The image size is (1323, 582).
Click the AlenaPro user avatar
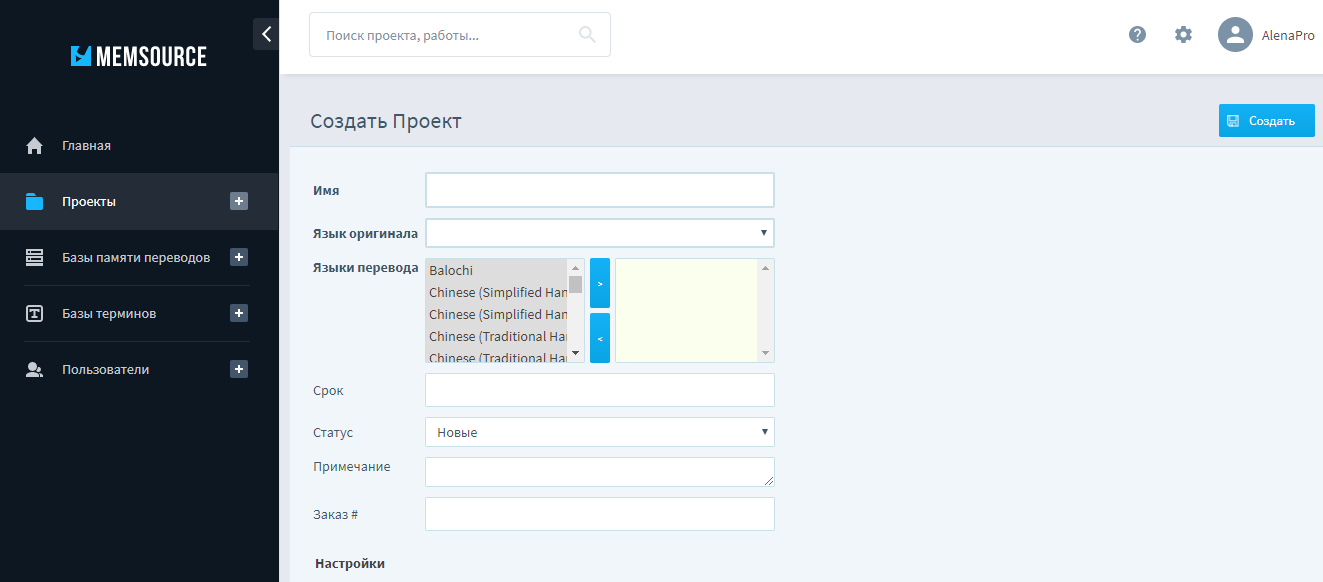[x=1235, y=35]
